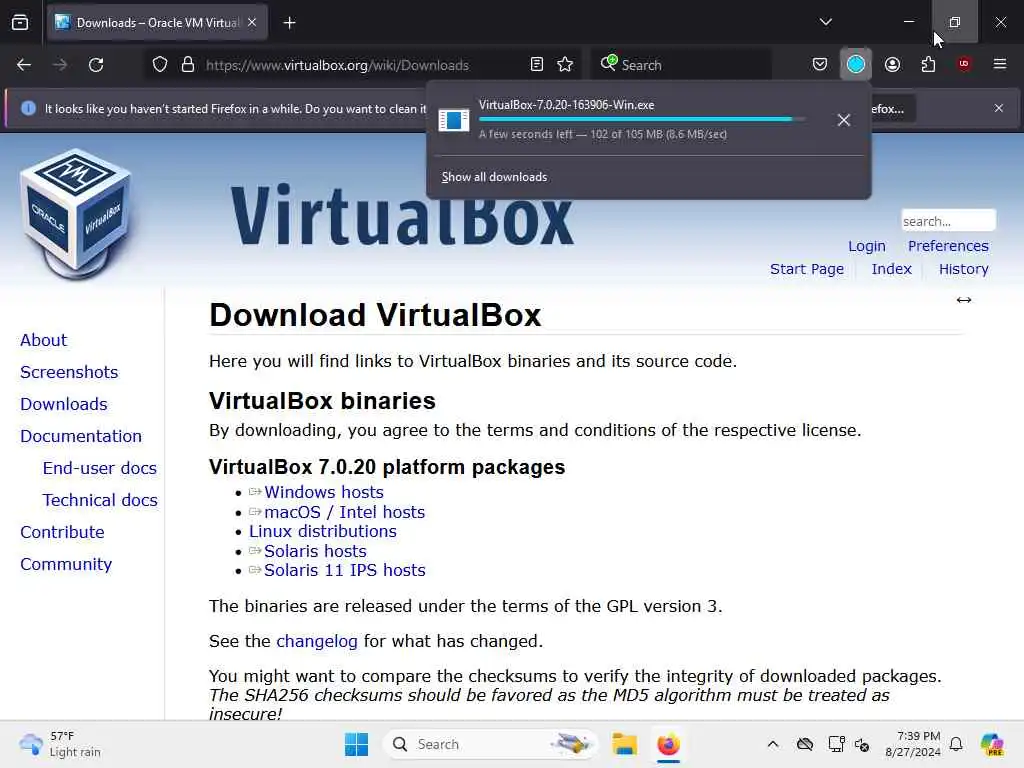
Task: Open Technical docs link
Action: point(100,500)
